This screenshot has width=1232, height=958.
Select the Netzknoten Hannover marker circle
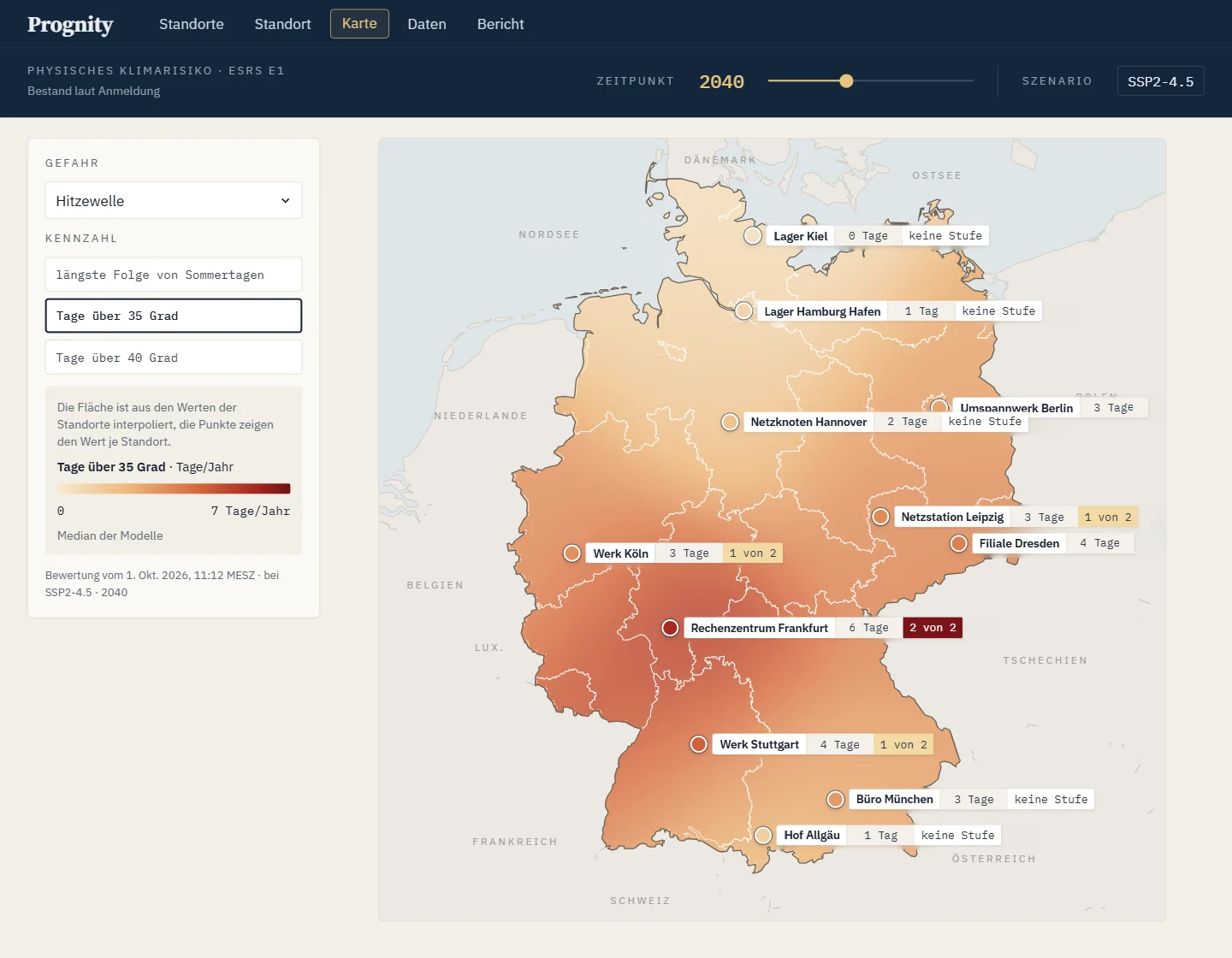[x=730, y=422]
